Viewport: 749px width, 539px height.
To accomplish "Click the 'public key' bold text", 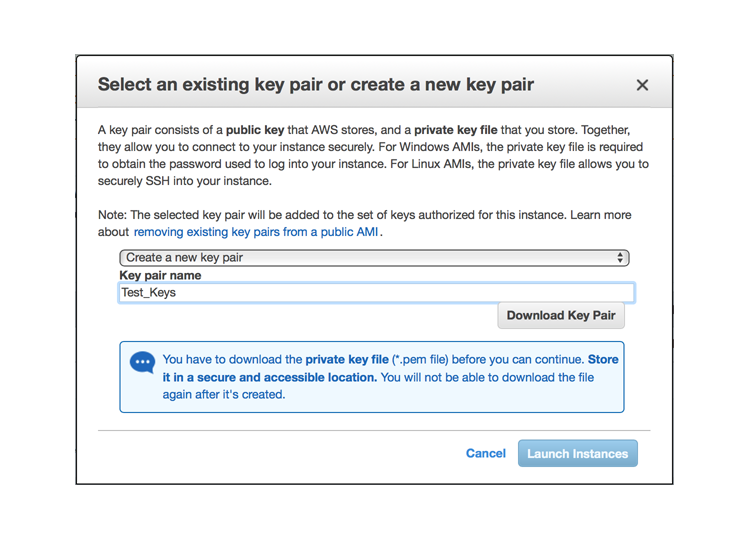I will pyautogui.click(x=255, y=130).
